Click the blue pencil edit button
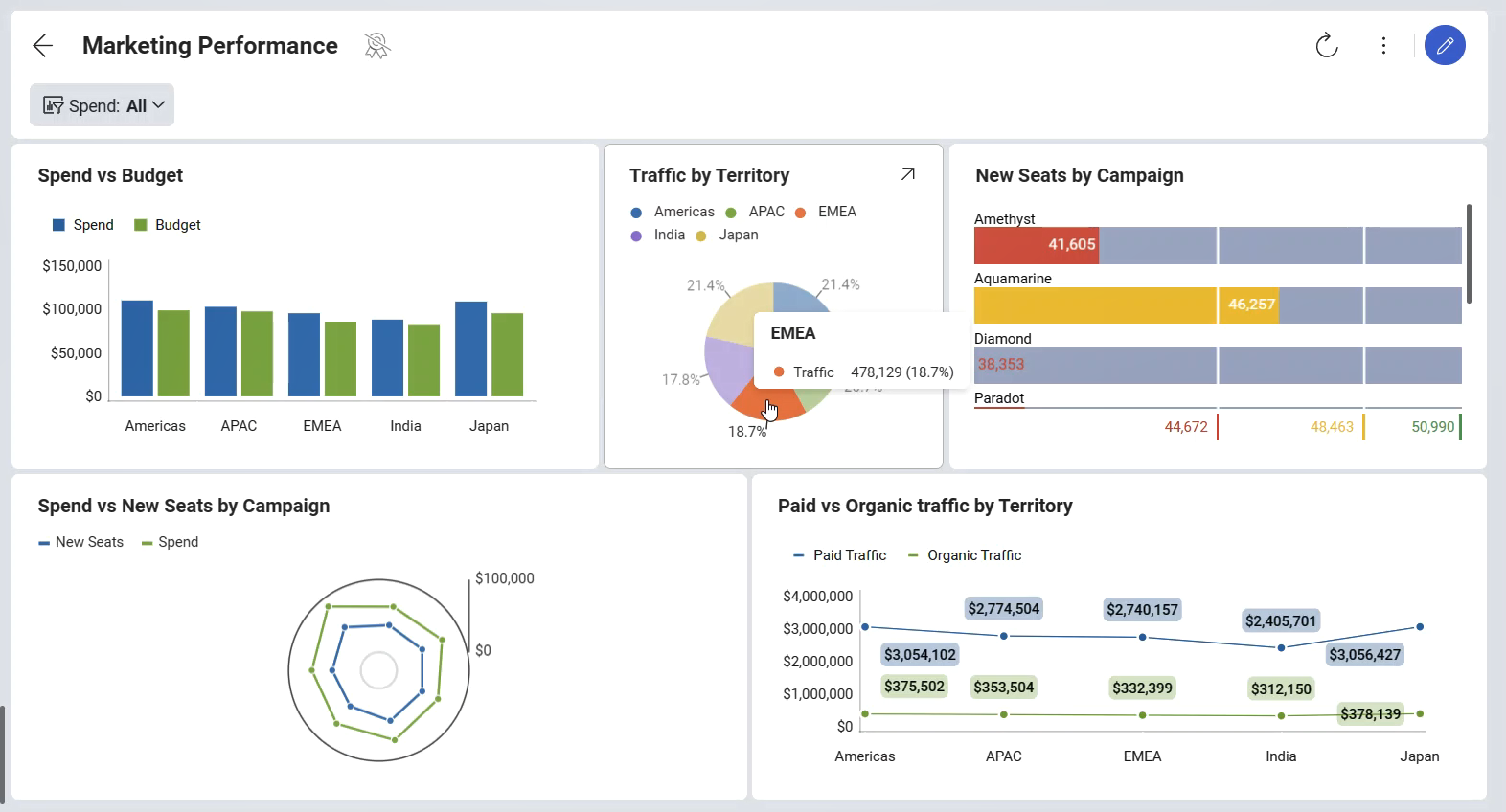The width and height of the screenshot is (1506, 812). pyautogui.click(x=1444, y=46)
